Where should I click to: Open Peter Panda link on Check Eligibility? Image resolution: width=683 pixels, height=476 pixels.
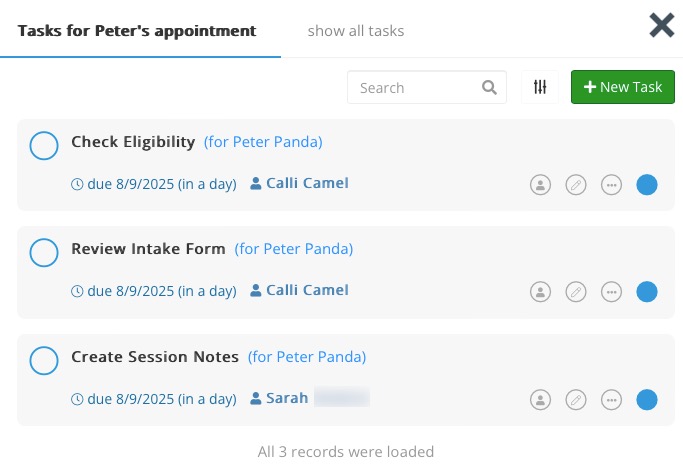click(263, 142)
